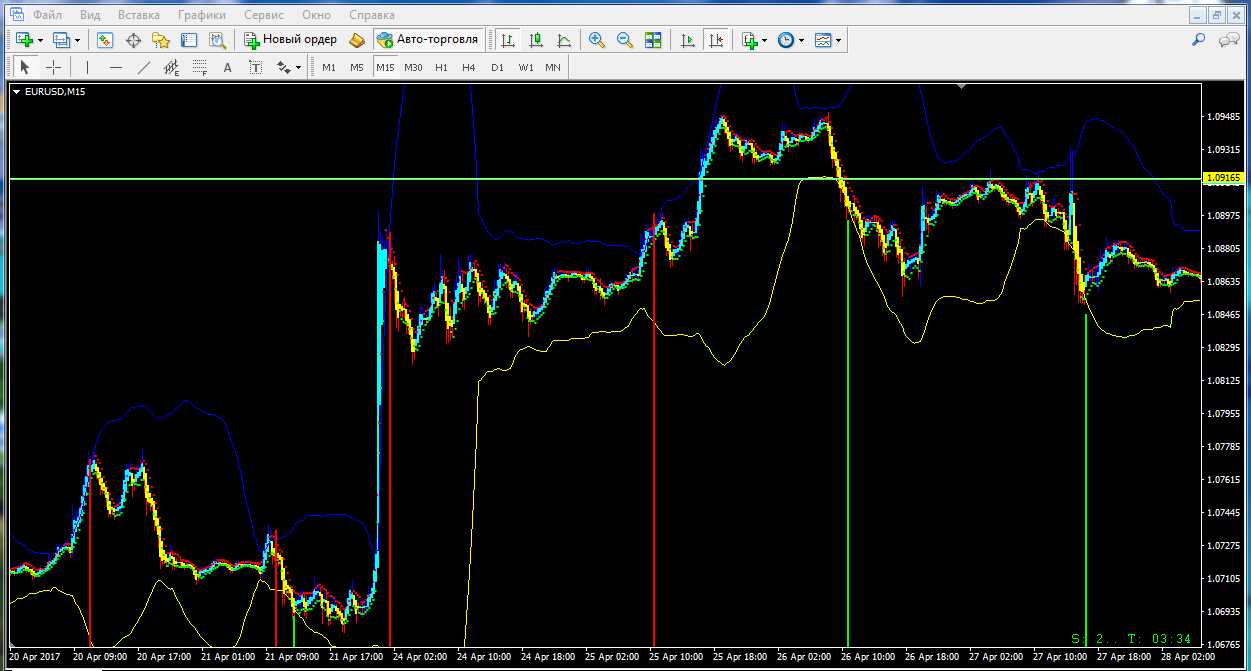Open the Сервис menu
Viewport: 1251px width, 671px height.
pyautogui.click(x=264, y=15)
